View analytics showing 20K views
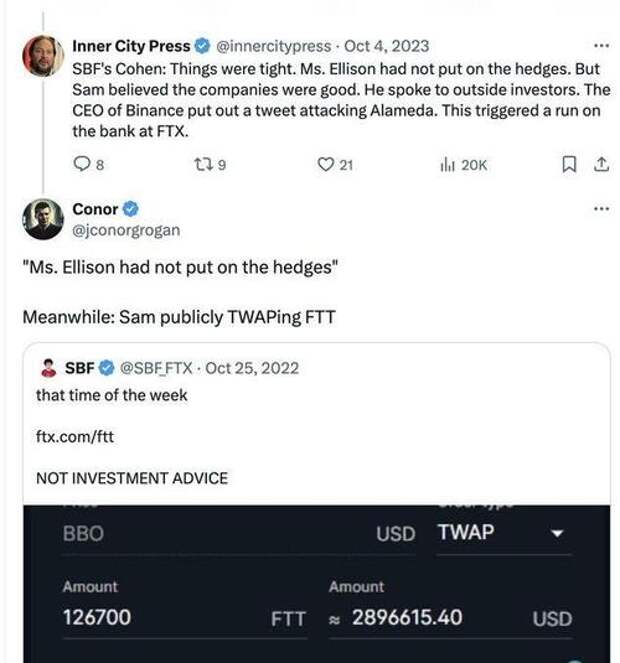Image resolution: width=620 pixels, height=663 pixels. [464, 164]
